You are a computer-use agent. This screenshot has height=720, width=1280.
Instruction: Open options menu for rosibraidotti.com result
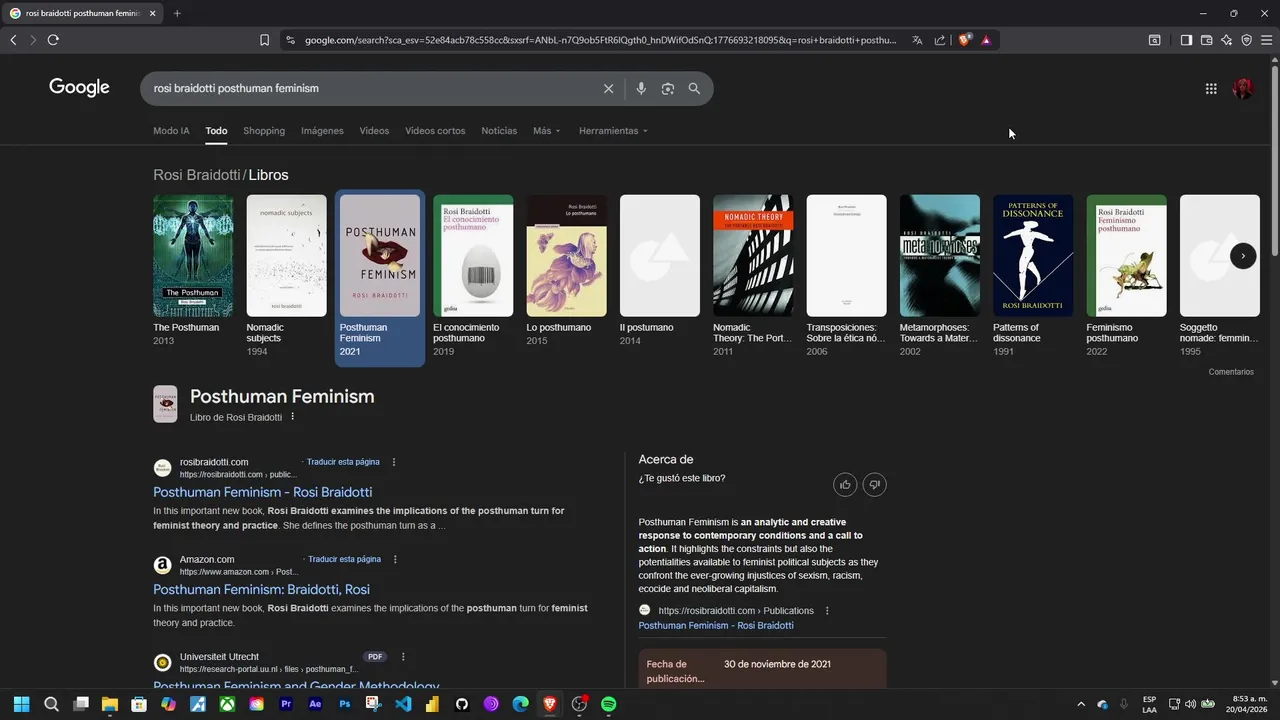pyautogui.click(x=394, y=462)
